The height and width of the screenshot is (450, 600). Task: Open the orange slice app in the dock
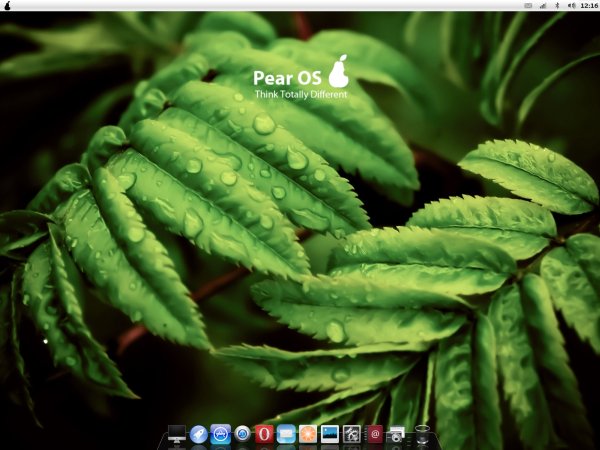click(x=308, y=434)
